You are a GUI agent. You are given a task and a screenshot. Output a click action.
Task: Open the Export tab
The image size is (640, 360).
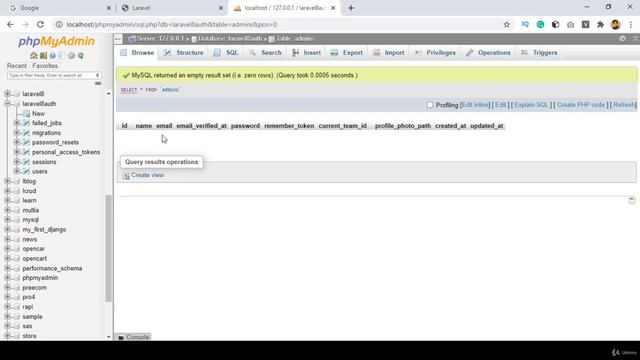(347, 53)
